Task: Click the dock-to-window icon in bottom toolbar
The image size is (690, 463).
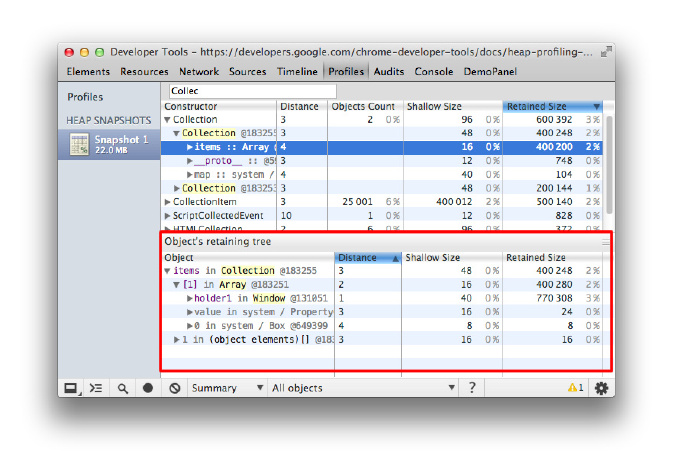Action: [71, 388]
